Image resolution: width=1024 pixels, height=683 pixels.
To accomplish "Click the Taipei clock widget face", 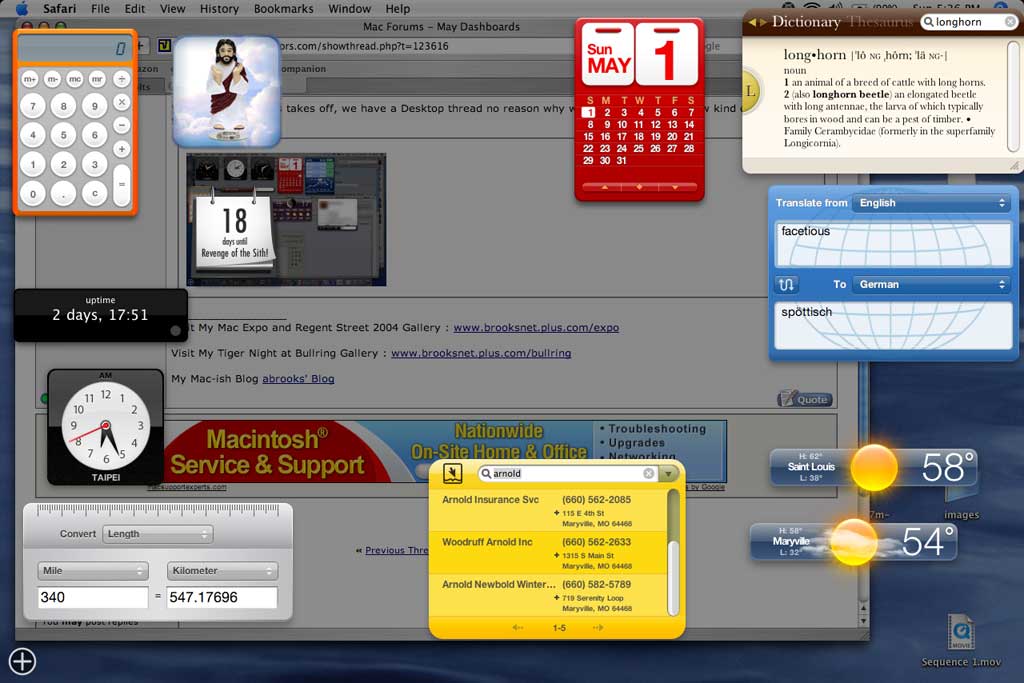I will 105,426.
